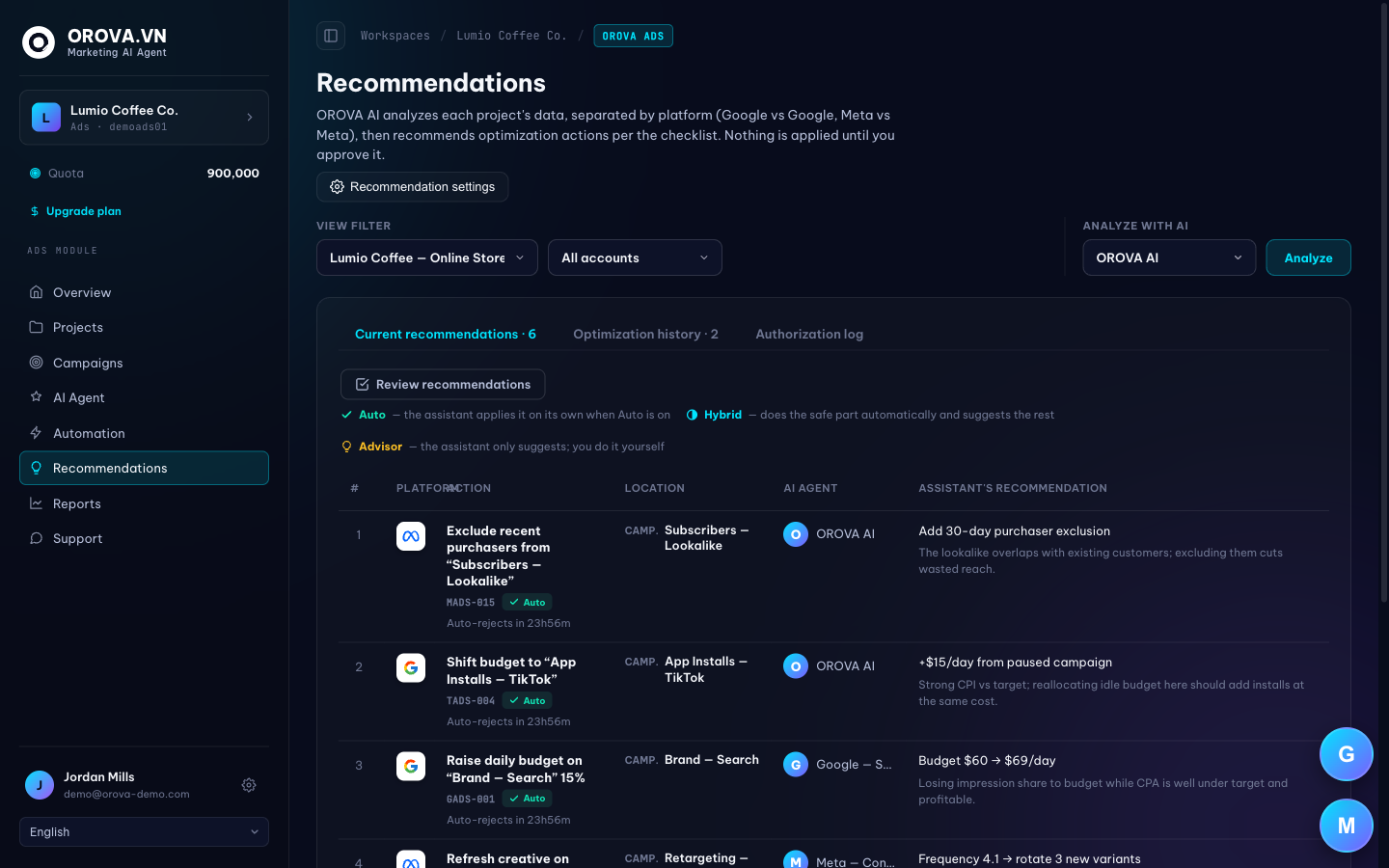
Task: Select Recommendations in the sidebar
Action: coord(144,468)
